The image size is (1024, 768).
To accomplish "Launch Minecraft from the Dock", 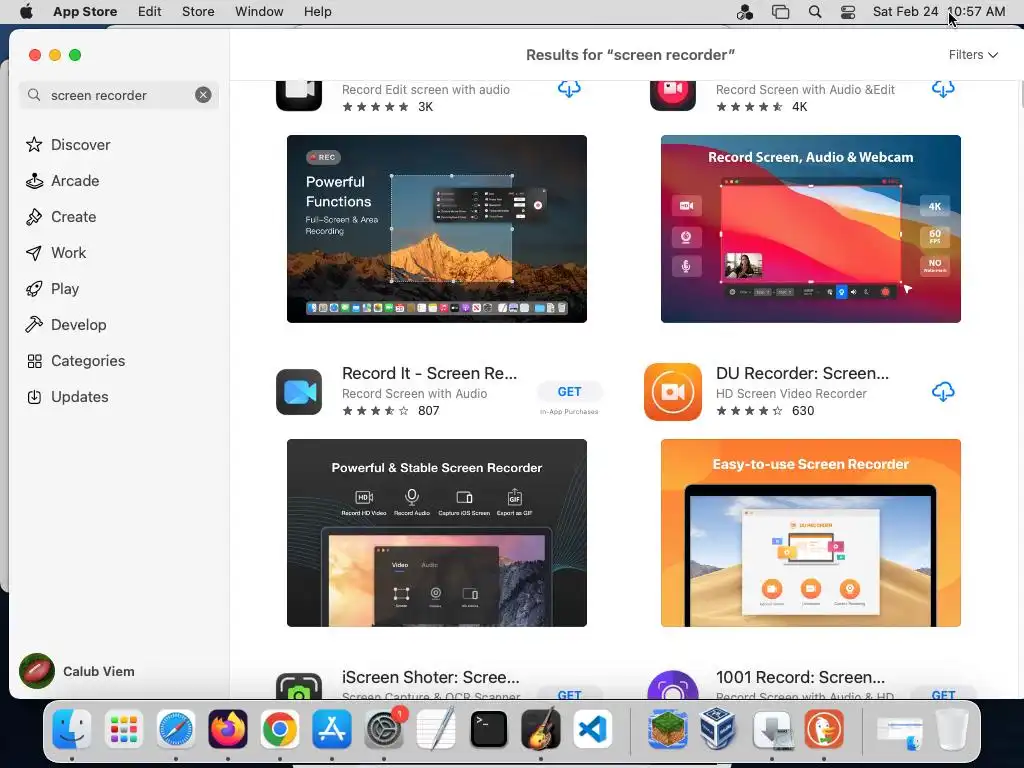I will click(667, 729).
